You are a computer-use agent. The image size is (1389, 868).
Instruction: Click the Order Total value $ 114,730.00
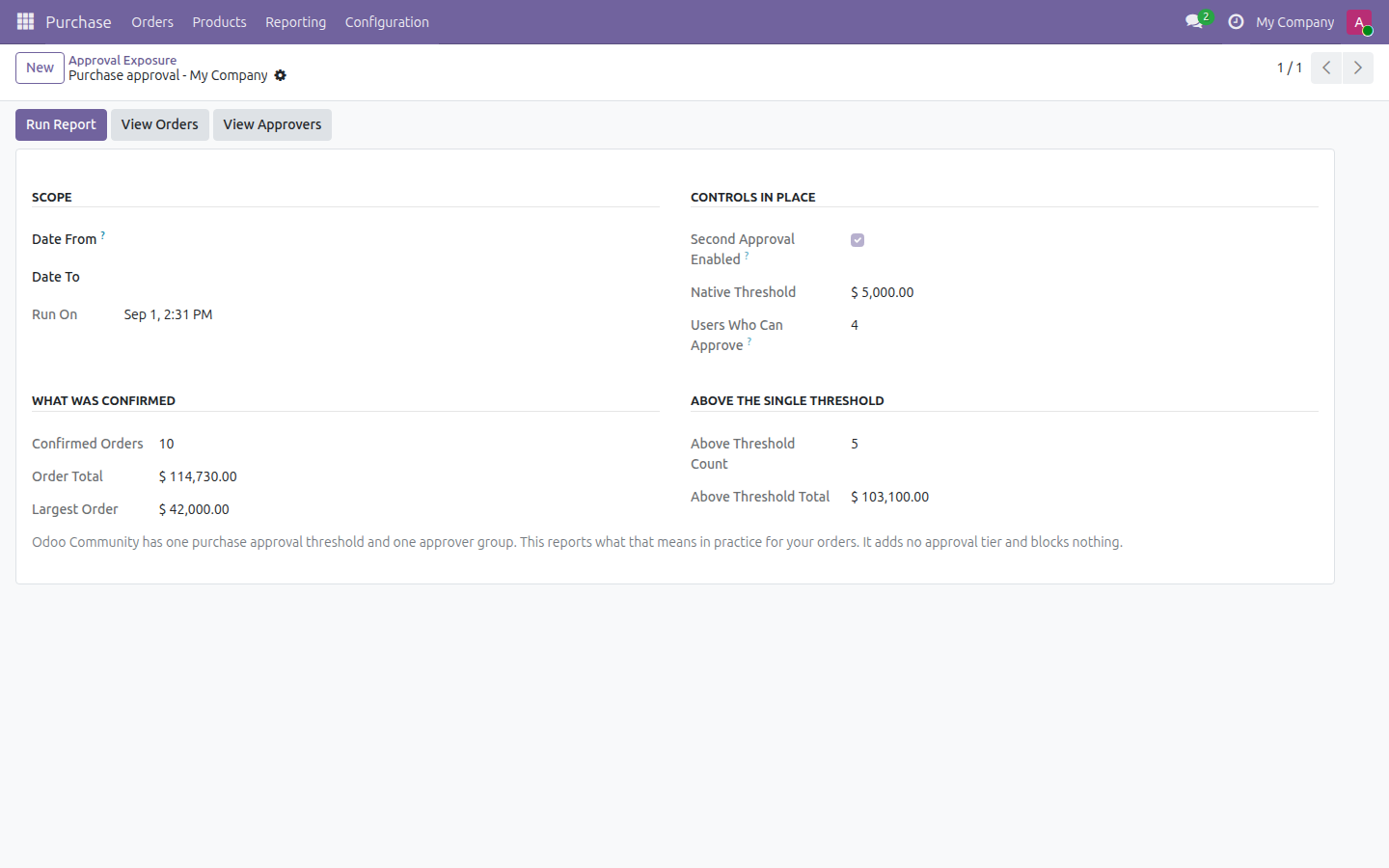[x=198, y=476]
